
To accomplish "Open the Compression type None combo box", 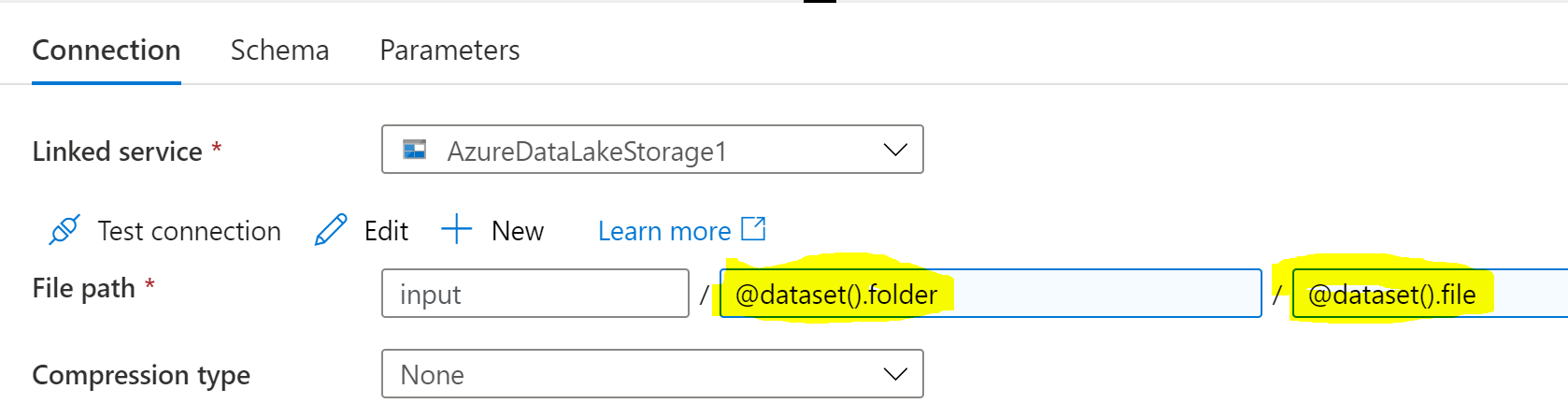I will pyautogui.click(x=652, y=374).
